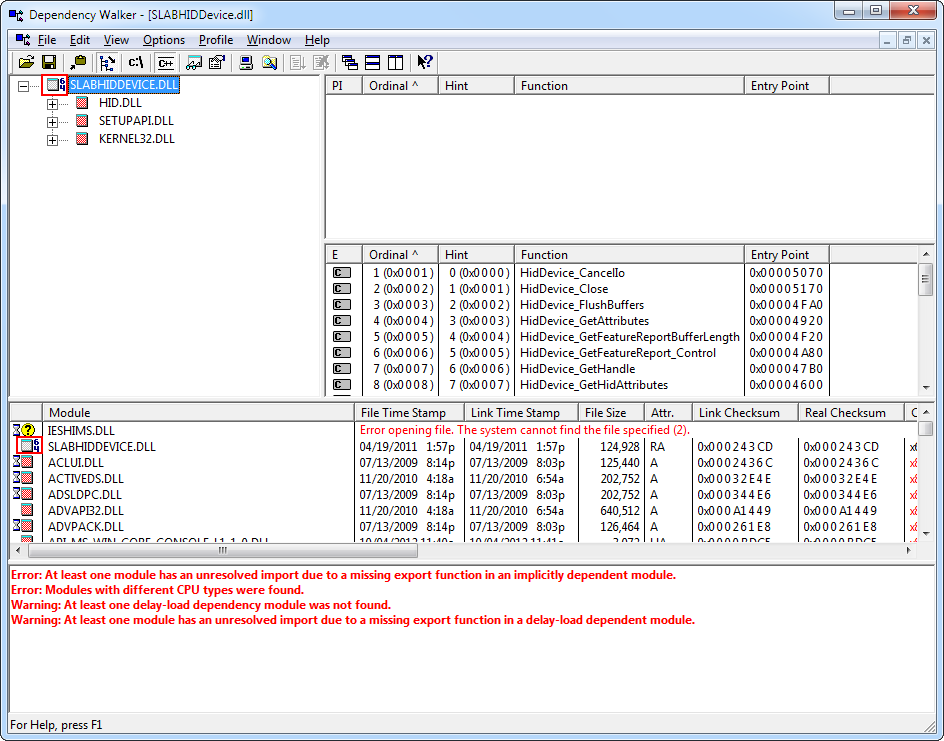
Task: Save the current Dependency Walker session
Action: pyautogui.click(x=49, y=62)
